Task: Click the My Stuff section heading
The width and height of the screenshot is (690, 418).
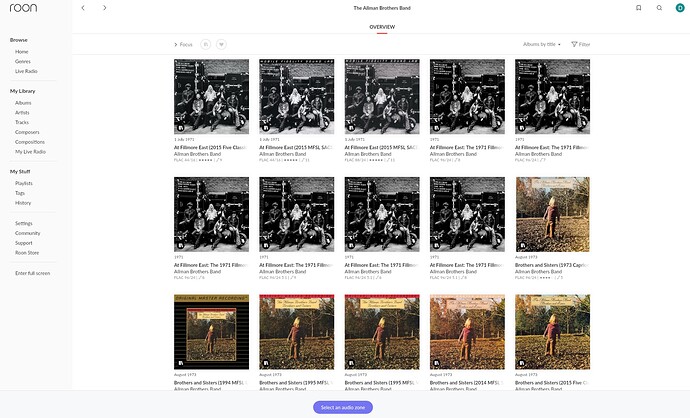Action: [20, 171]
